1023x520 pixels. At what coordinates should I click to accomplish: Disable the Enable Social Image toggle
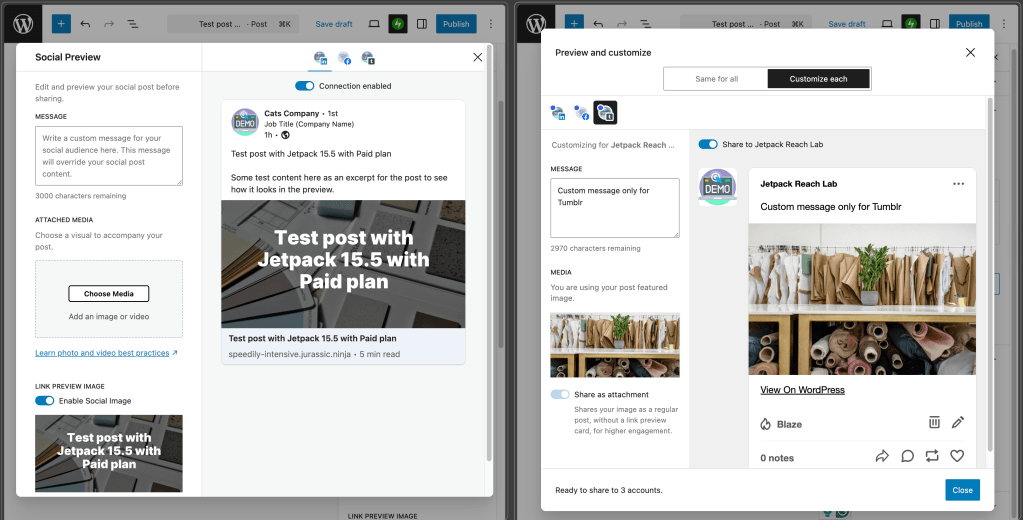(45, 401)
